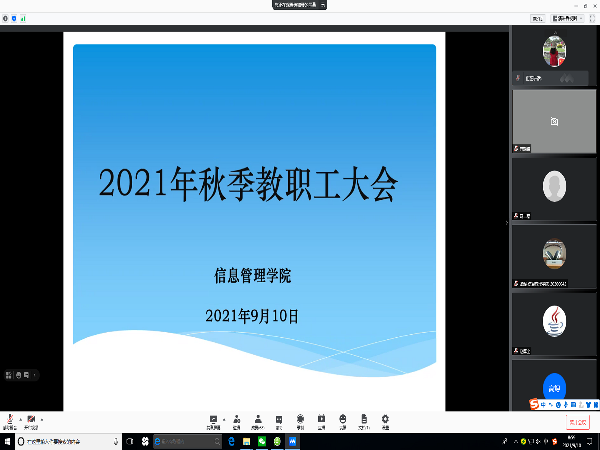Open the members management panel
Image resolution: width=600 pixels, height=450 pixels.
point(257,420)
